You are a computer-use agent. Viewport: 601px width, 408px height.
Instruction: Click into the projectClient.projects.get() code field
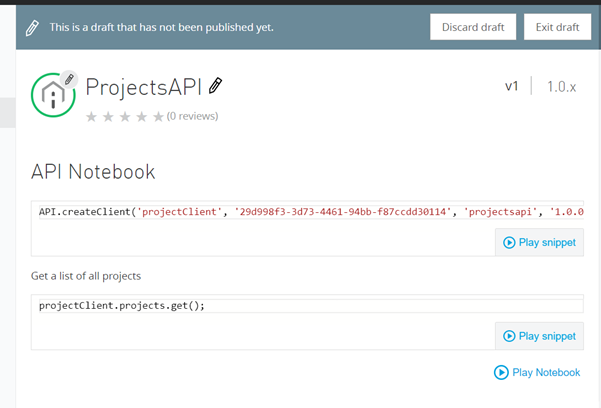pos(300,305)
